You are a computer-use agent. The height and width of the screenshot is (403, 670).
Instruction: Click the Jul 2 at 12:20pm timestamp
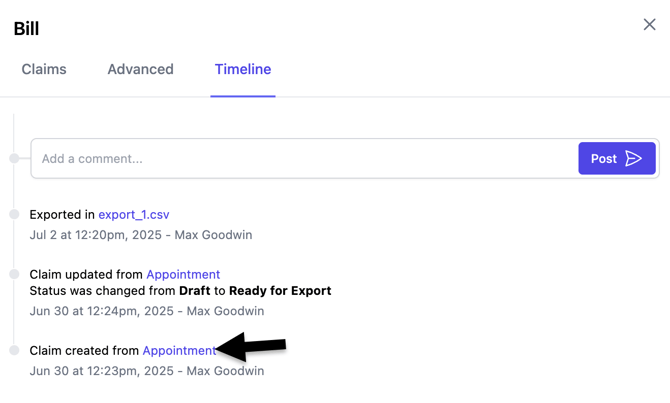coord(141,235)
